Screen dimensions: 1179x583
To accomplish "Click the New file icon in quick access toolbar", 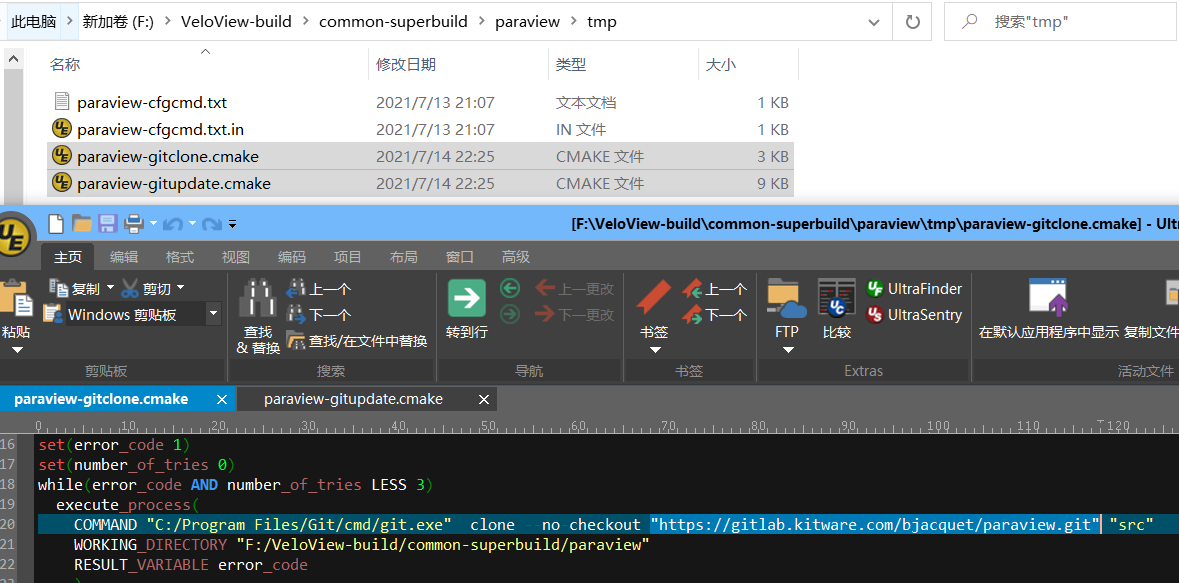I will click(x=56, y=223).
